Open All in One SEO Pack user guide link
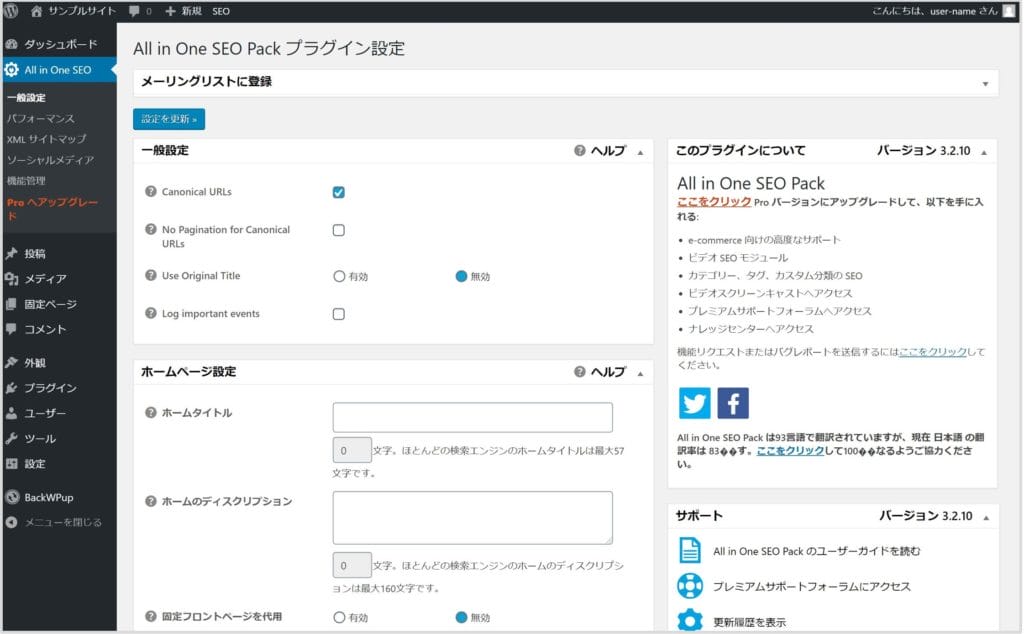The width and height of the screenshot is (1024, 634). click(x=816, y=551)
